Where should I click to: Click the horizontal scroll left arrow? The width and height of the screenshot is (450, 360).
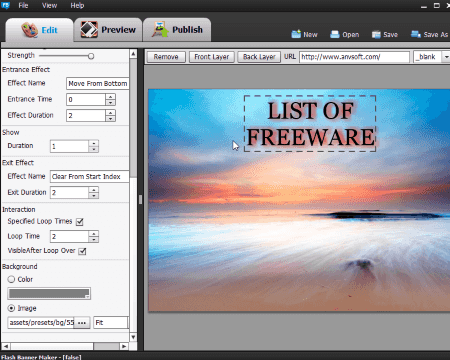point(6,346)
